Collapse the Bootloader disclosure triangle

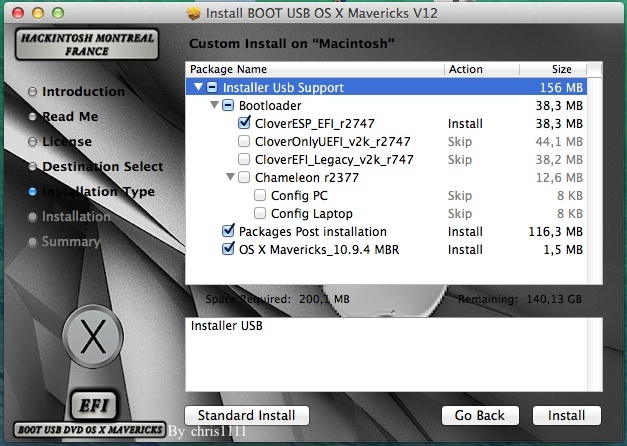click(214, 105)
